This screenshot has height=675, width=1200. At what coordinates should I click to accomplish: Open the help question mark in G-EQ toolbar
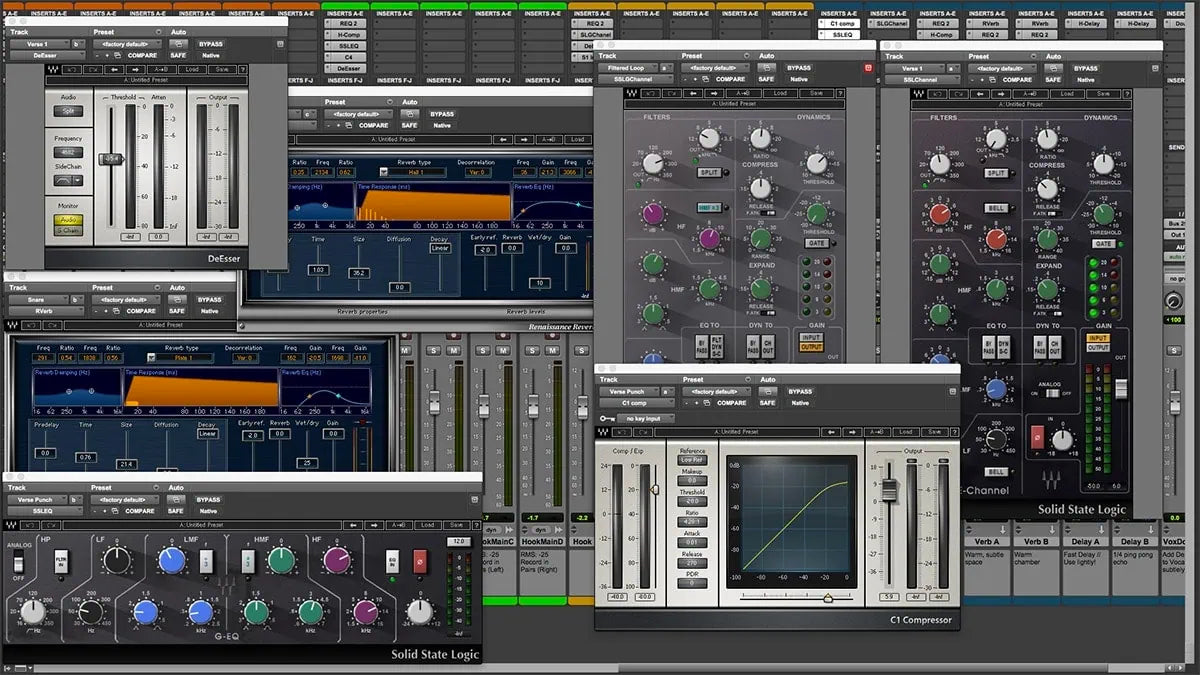pyautogui.click(x=475, y=525)
